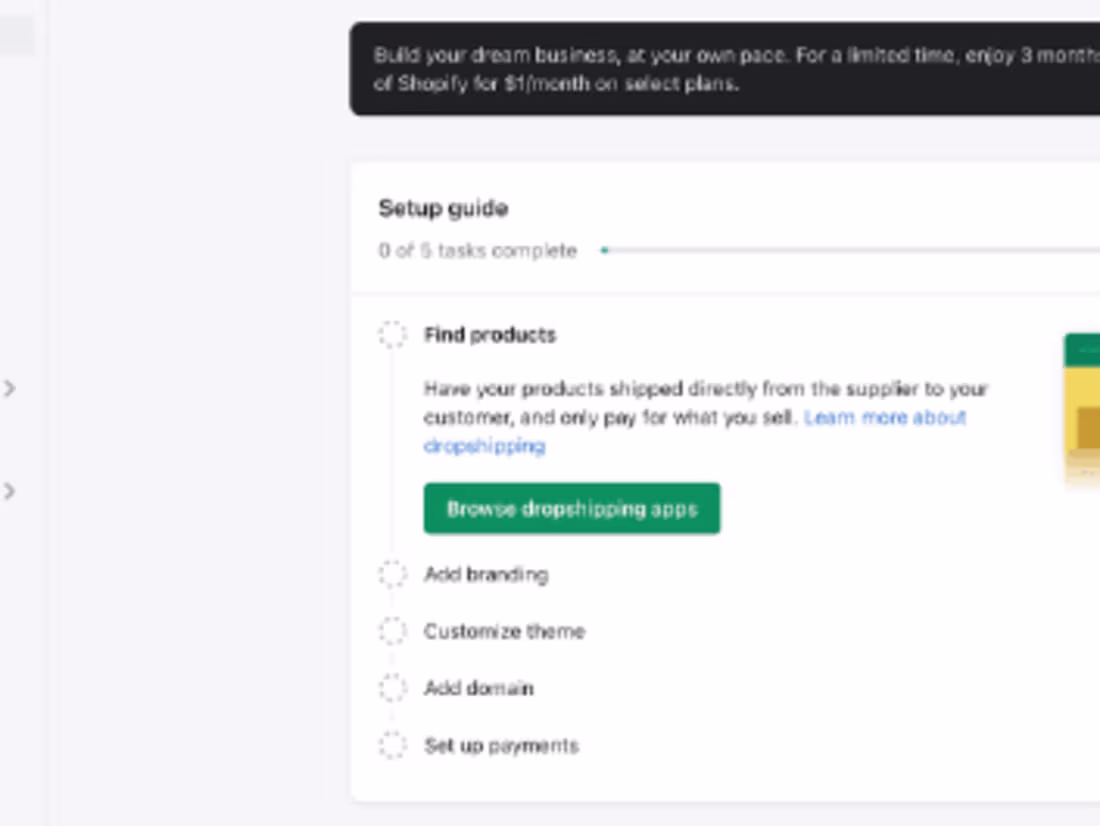Click the 0 of 5 tasks complete label
Image resolution: width=1100 pixels, height=826 pixels.
(476, 251)
